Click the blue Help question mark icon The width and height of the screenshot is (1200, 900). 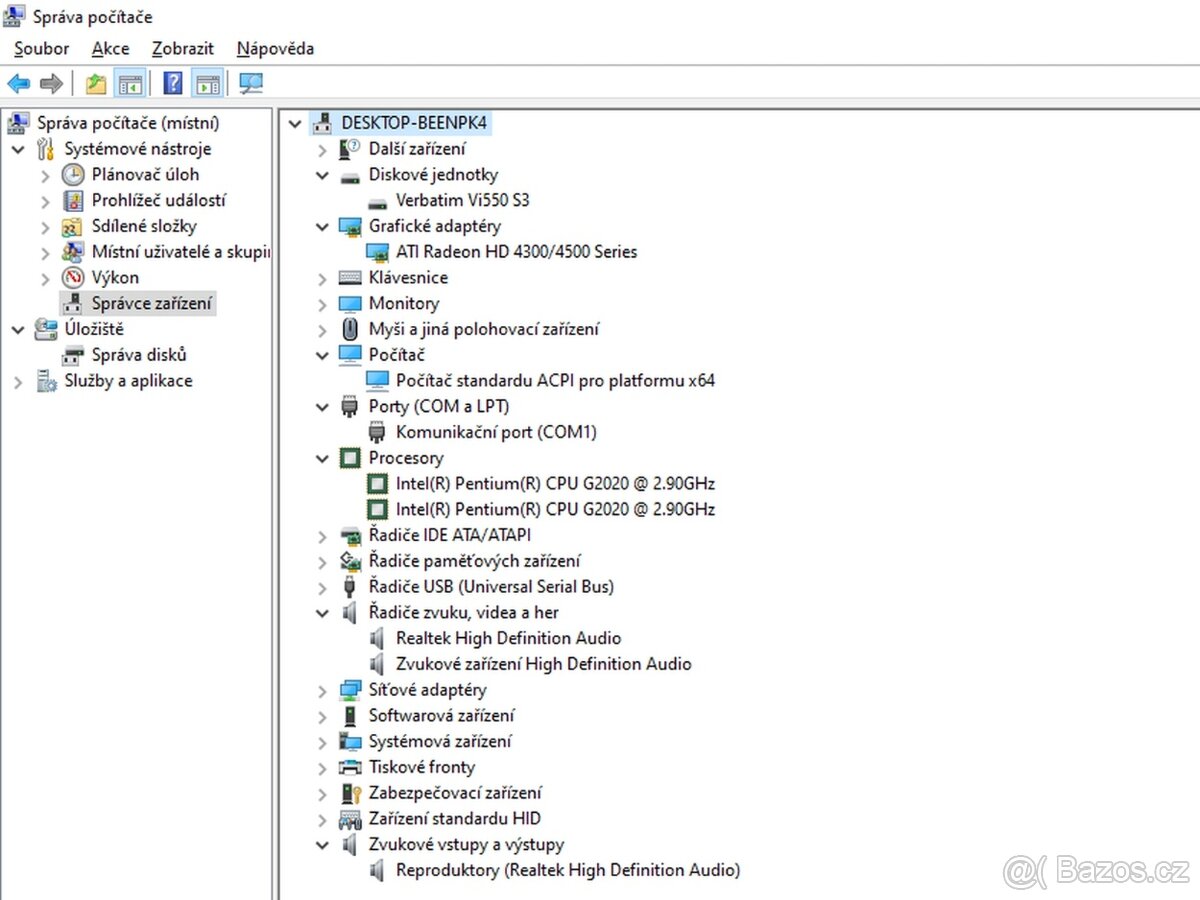pos(173,84)
